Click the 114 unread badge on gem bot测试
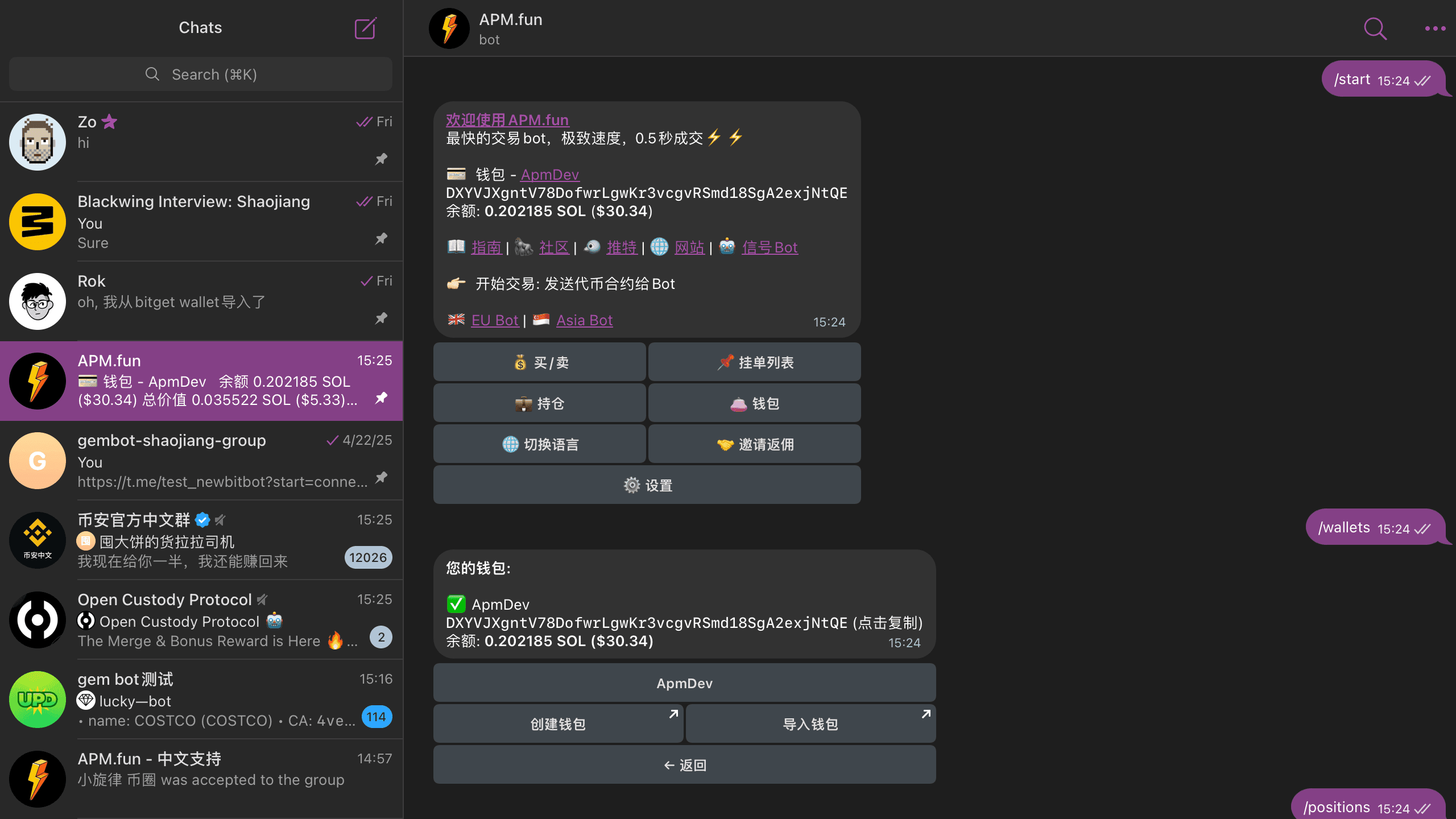The height and width of the screenshot is (819, 1456). [376, 717]
